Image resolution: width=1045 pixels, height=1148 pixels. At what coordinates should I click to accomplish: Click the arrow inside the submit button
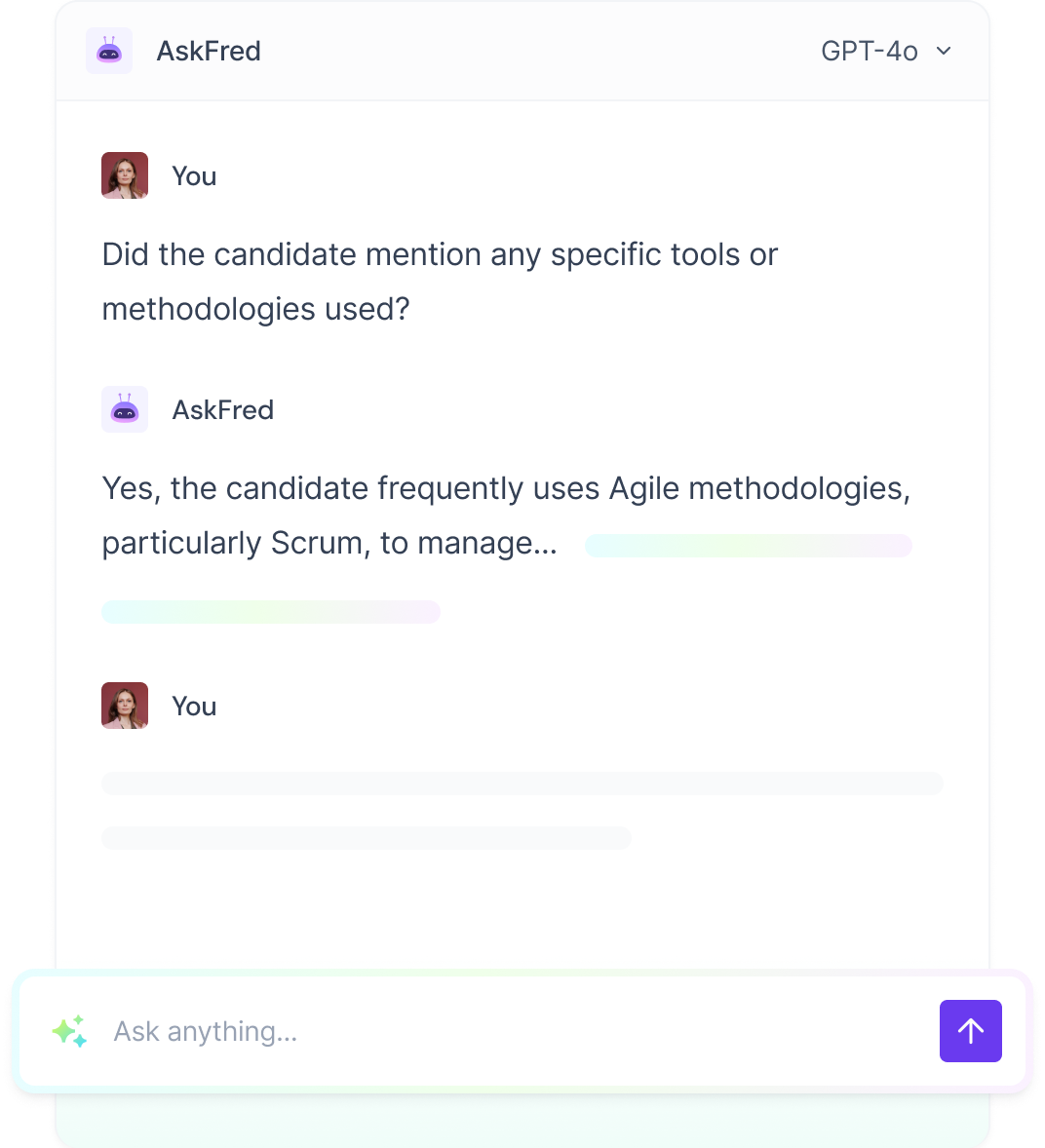click(970, 1031)
